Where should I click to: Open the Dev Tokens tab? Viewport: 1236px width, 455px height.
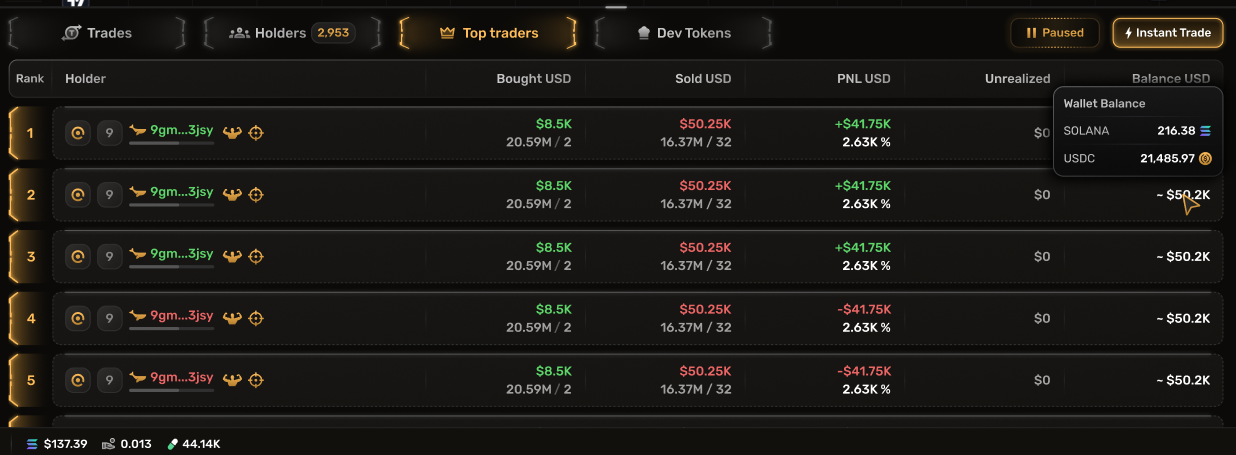click(x=684, y=33)
